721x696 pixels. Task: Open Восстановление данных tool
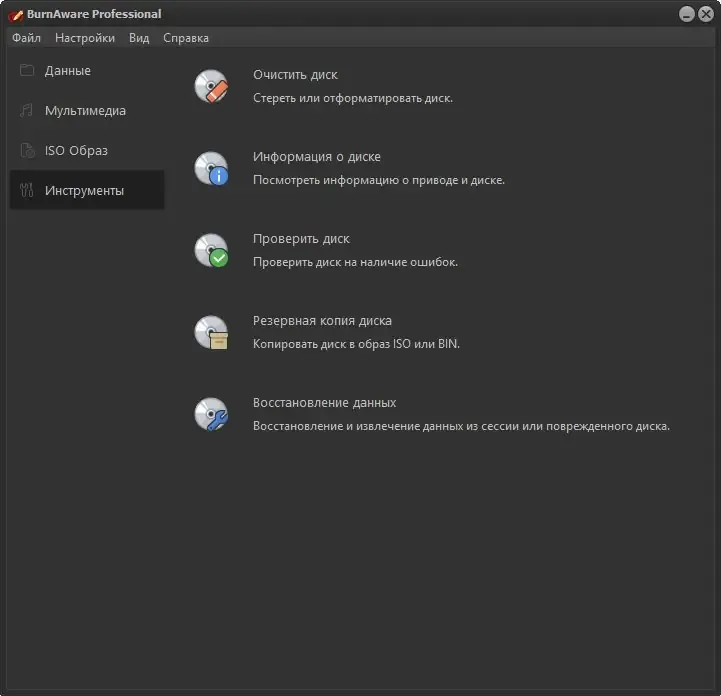click(x=325, y=402)
